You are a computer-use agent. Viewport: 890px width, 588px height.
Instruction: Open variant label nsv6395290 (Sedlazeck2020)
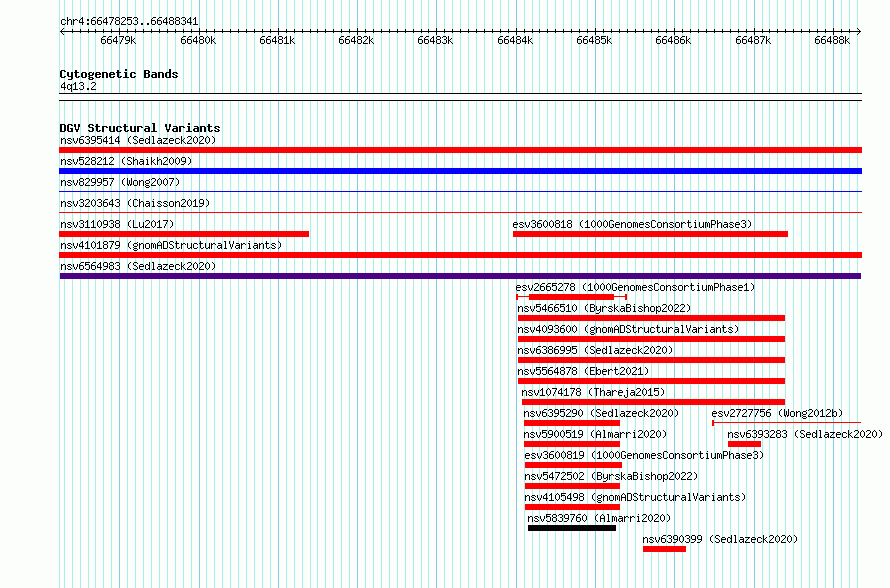[601, 413]
